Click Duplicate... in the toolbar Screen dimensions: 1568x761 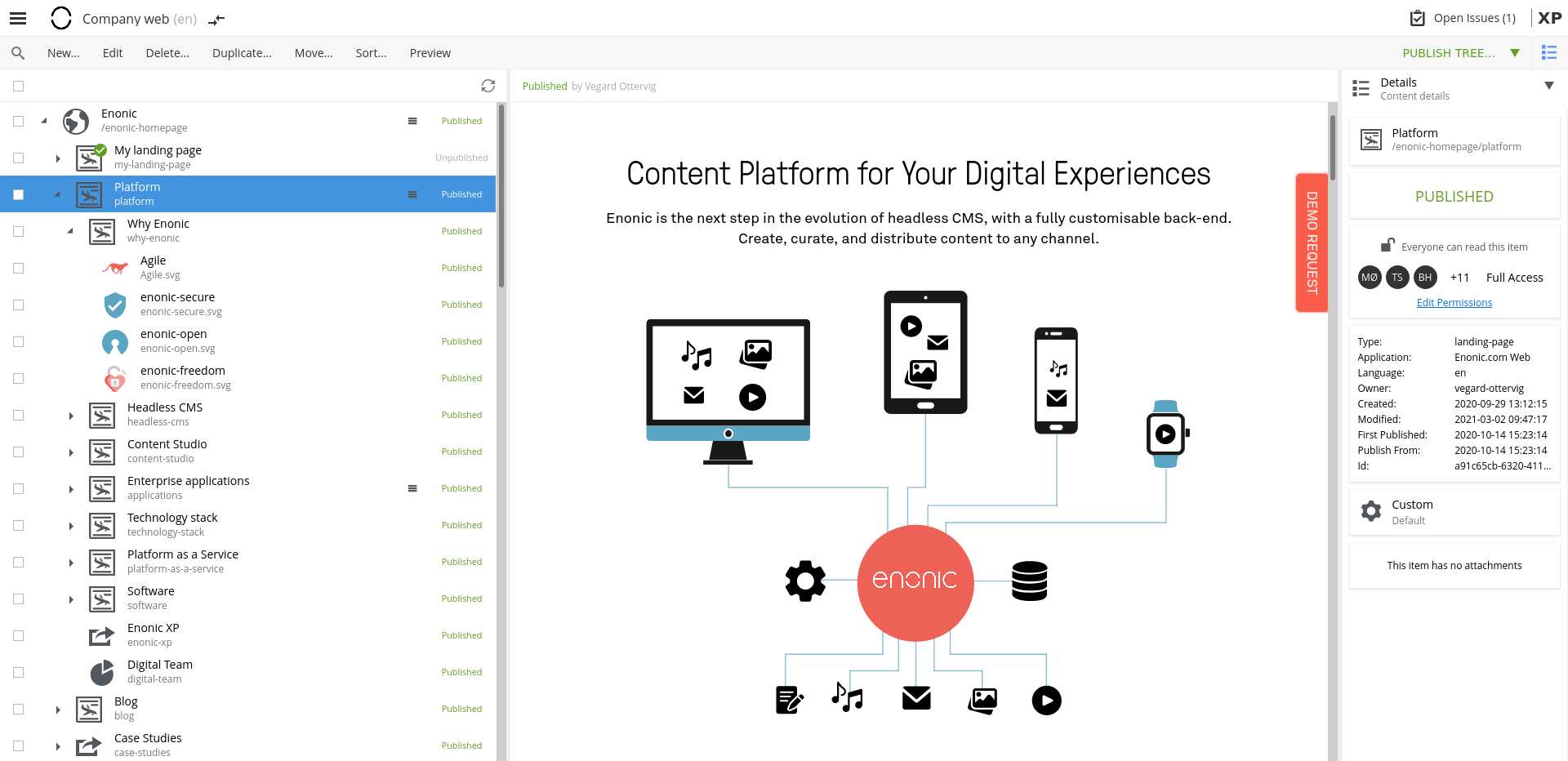point(242,53)
